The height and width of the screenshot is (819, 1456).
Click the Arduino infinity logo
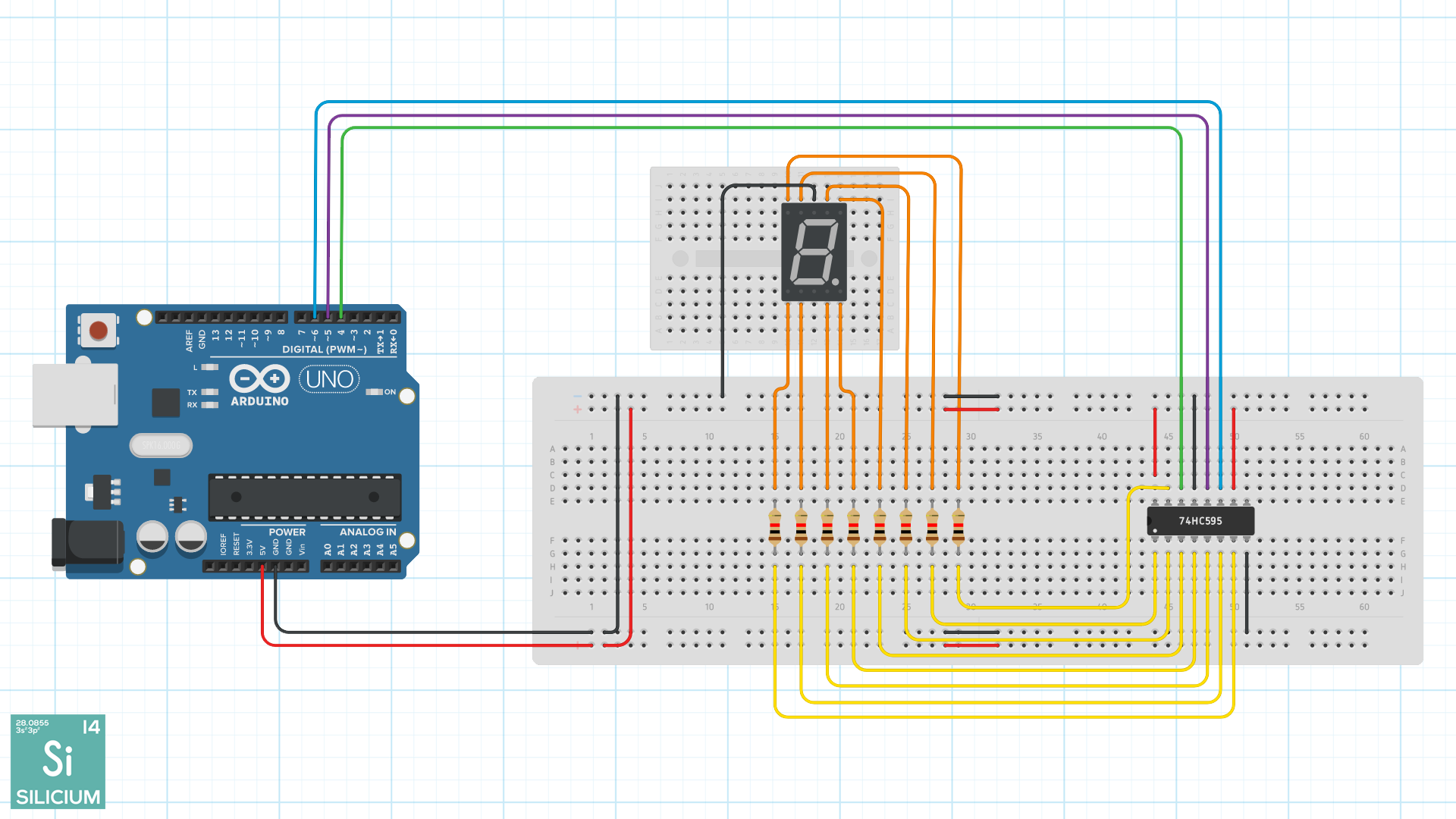(260, 378)
